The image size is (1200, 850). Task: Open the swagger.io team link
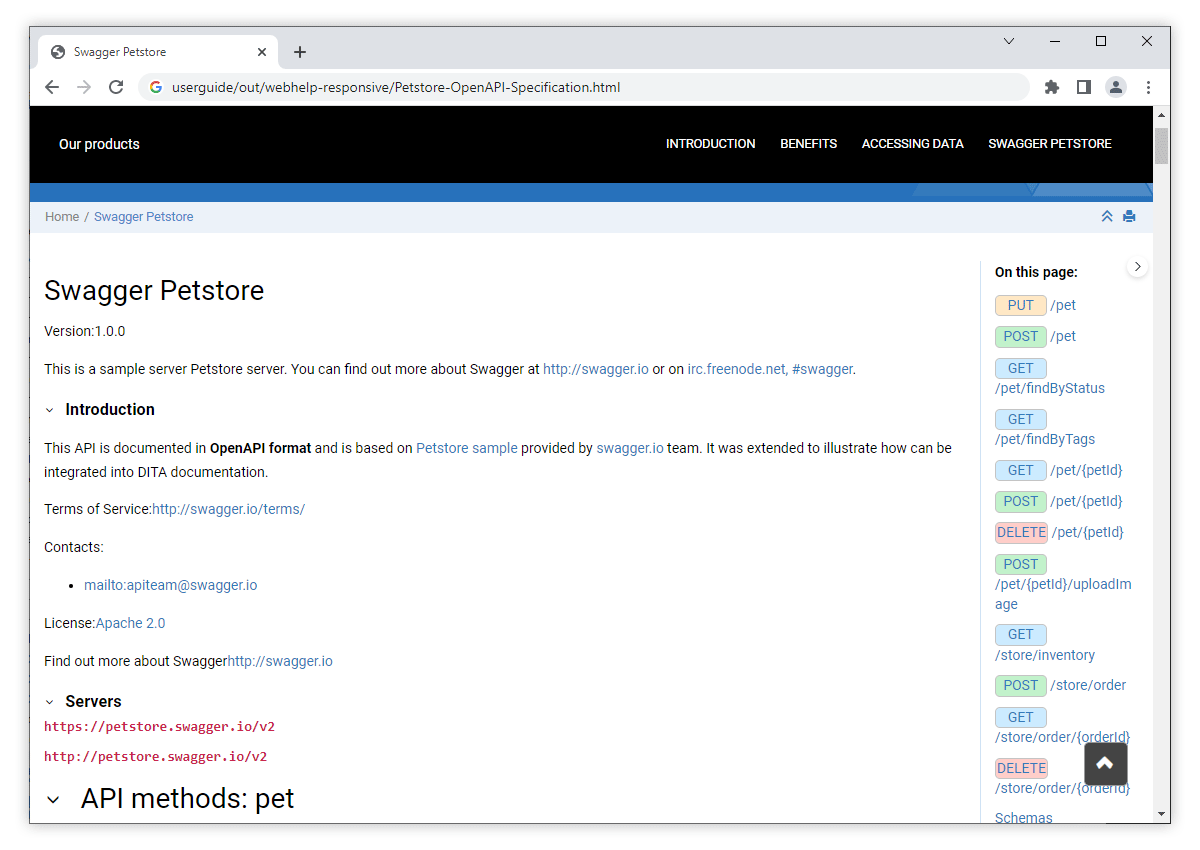click(630, 448)
